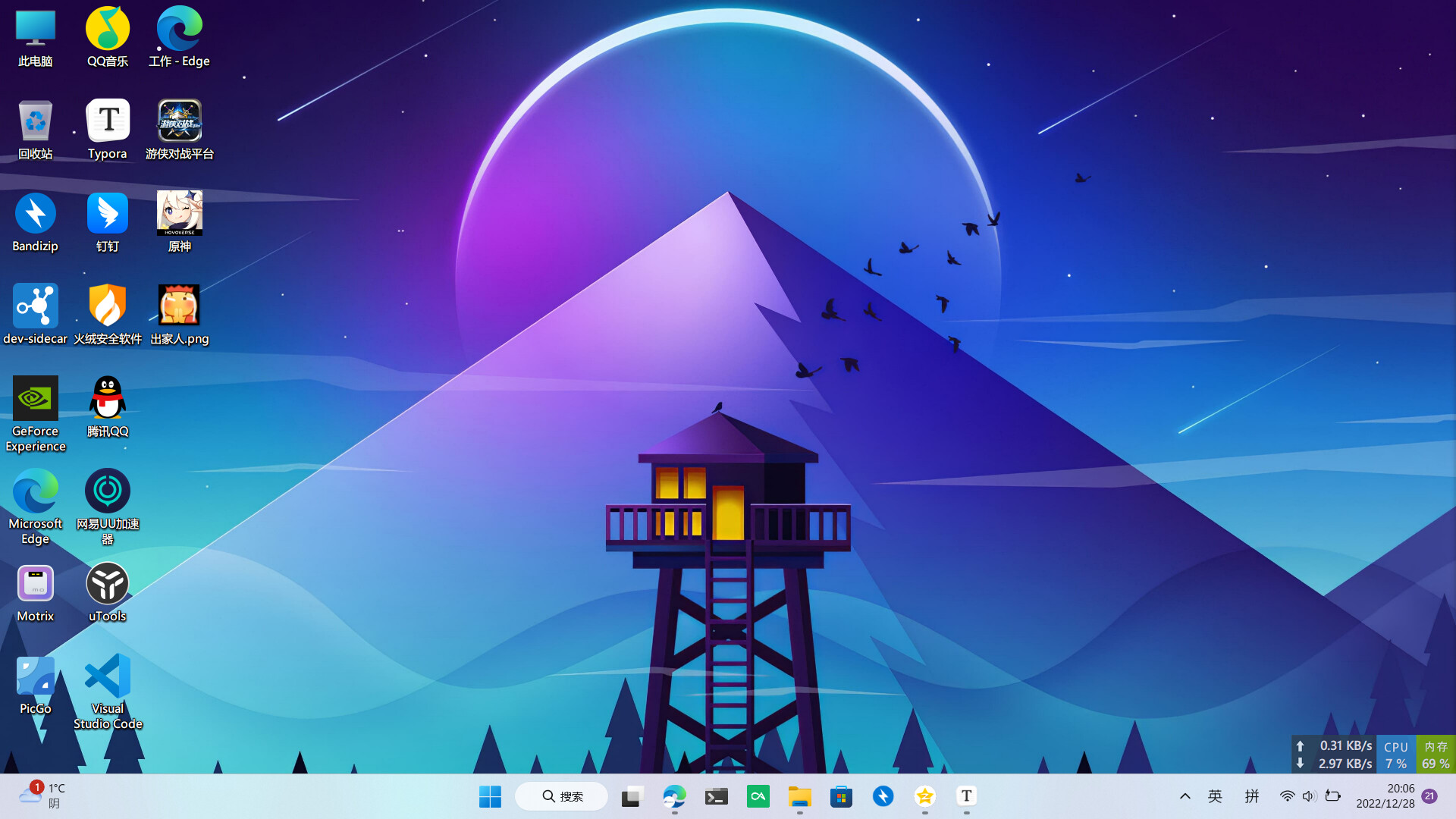Open volume speaker tray icon

point(1309,796)
